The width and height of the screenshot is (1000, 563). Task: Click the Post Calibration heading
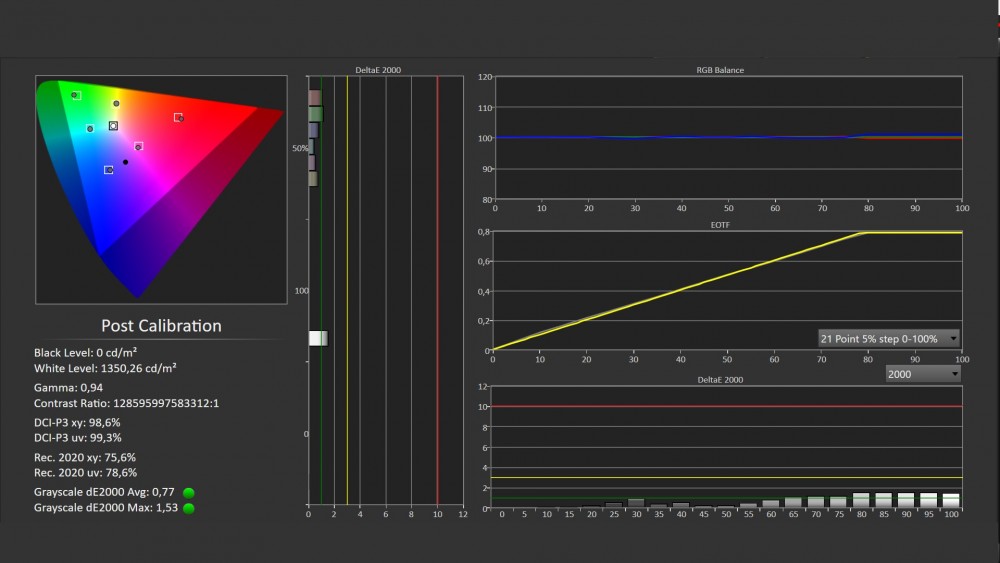161,326
